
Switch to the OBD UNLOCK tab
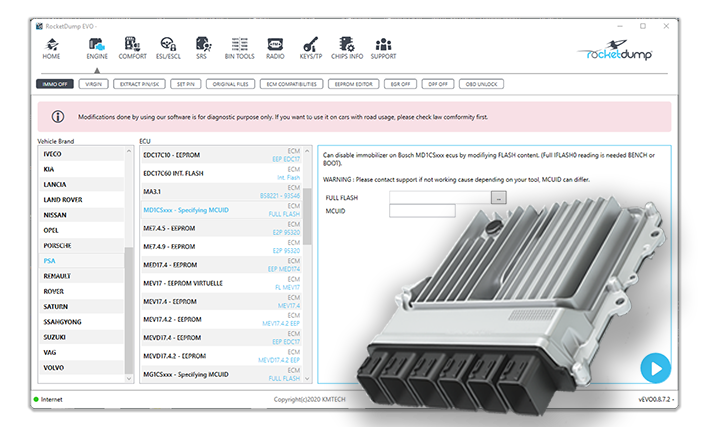coord(481,84)
